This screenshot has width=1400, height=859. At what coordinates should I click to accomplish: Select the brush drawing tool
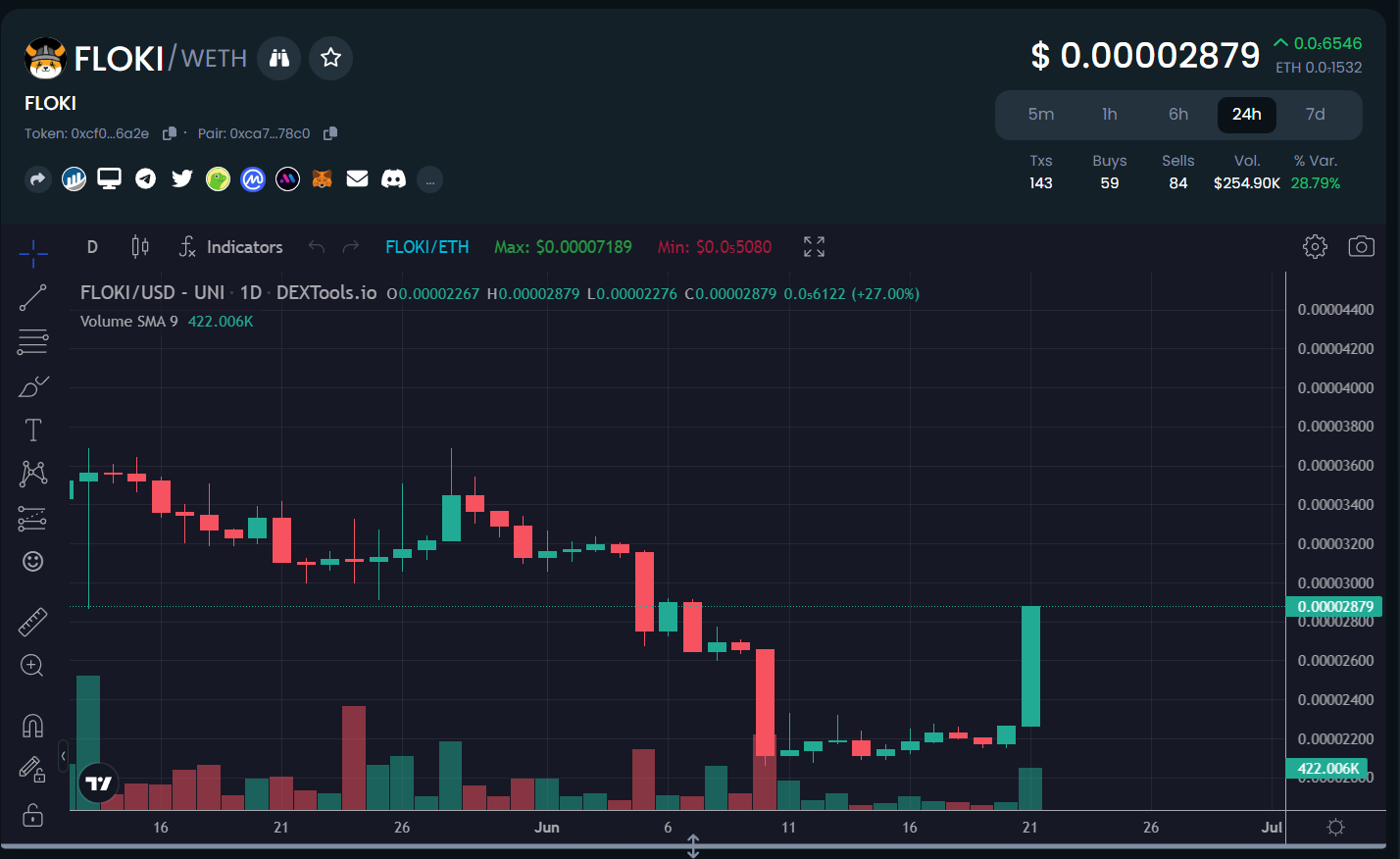33,386
